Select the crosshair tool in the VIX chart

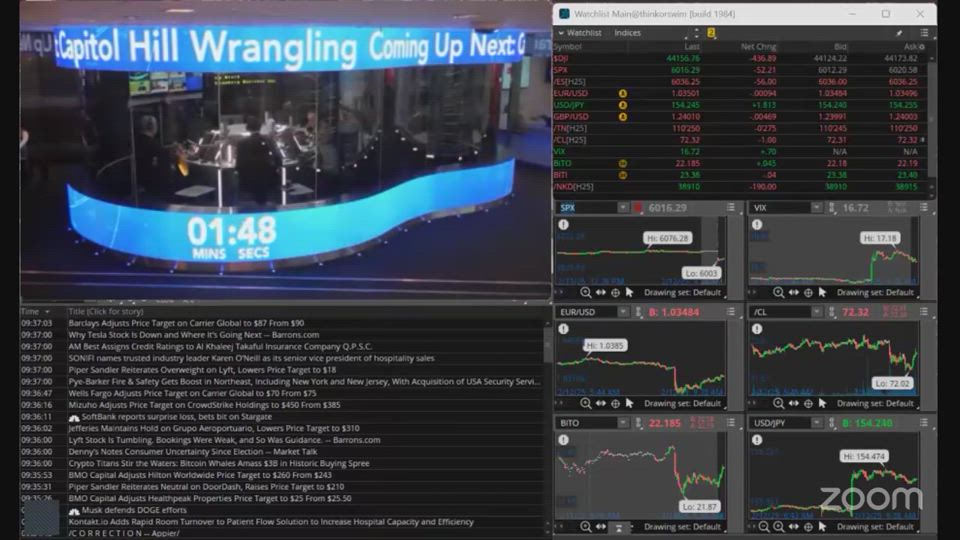click(x=808, y=293)
